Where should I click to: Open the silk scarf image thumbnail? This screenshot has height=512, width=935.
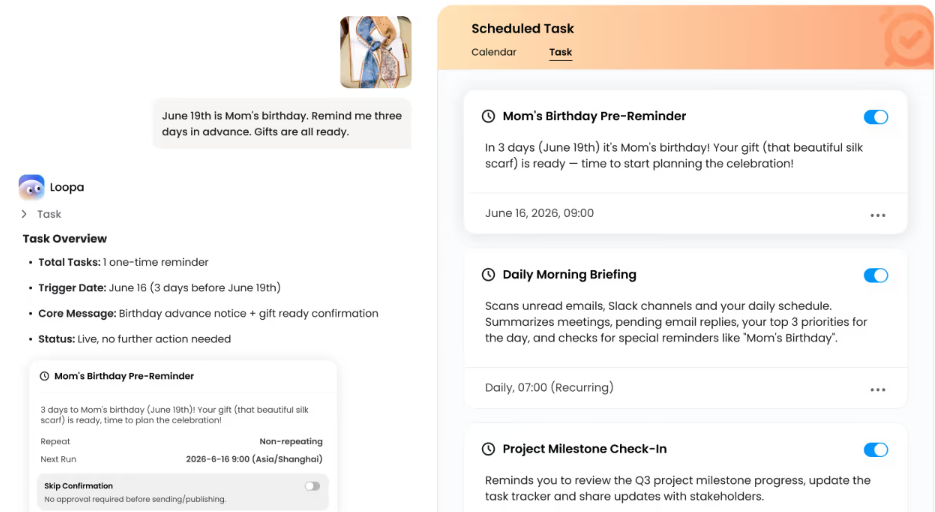376,52
